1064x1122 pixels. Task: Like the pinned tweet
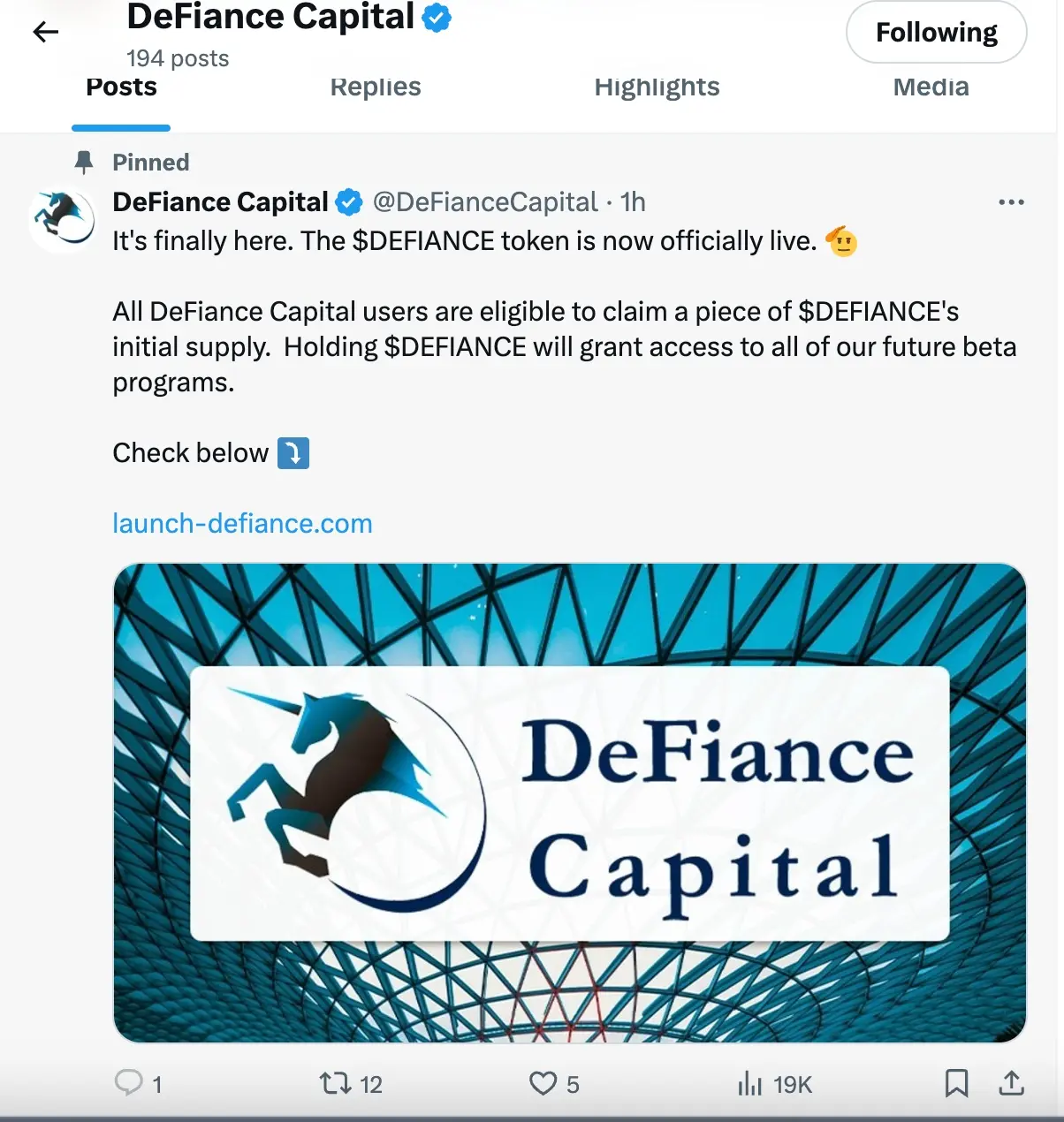point(540,1082)
